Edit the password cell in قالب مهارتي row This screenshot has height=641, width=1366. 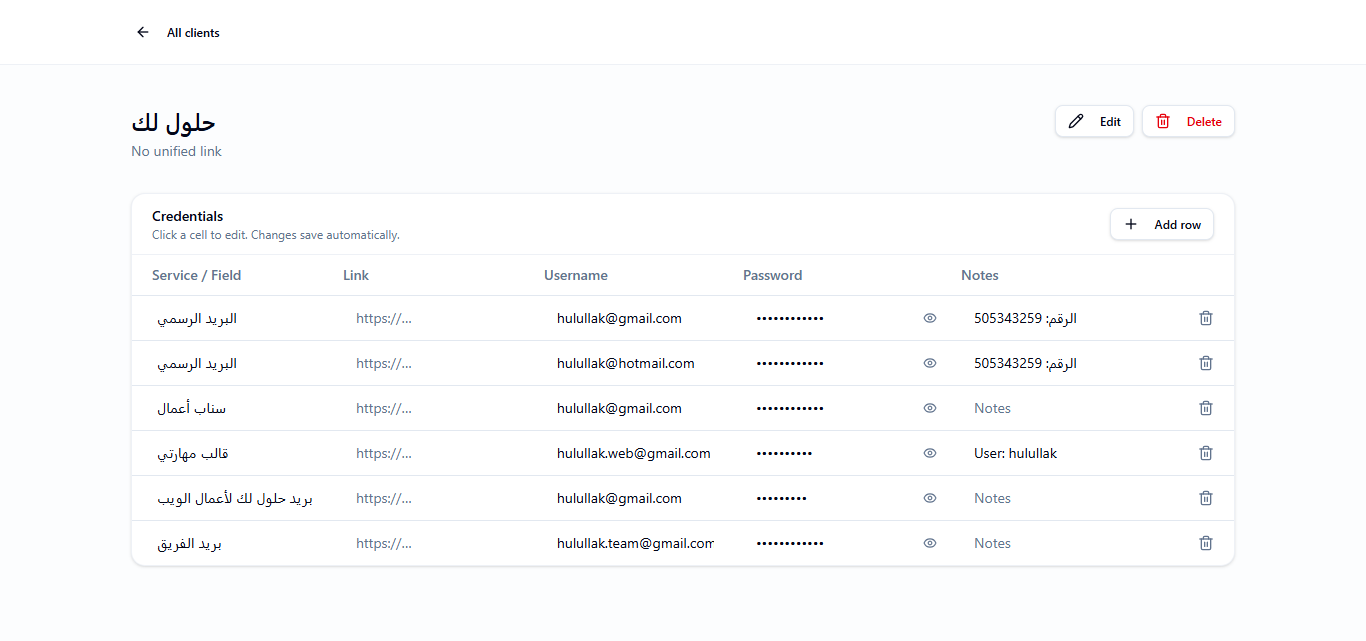point(830,453)
